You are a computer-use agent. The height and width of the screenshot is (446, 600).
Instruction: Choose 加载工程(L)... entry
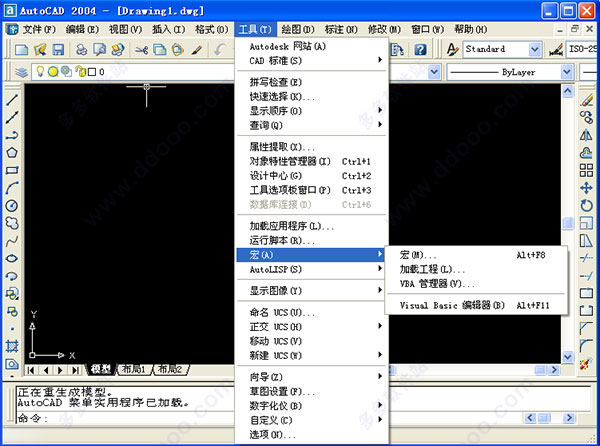pos(476,269)
